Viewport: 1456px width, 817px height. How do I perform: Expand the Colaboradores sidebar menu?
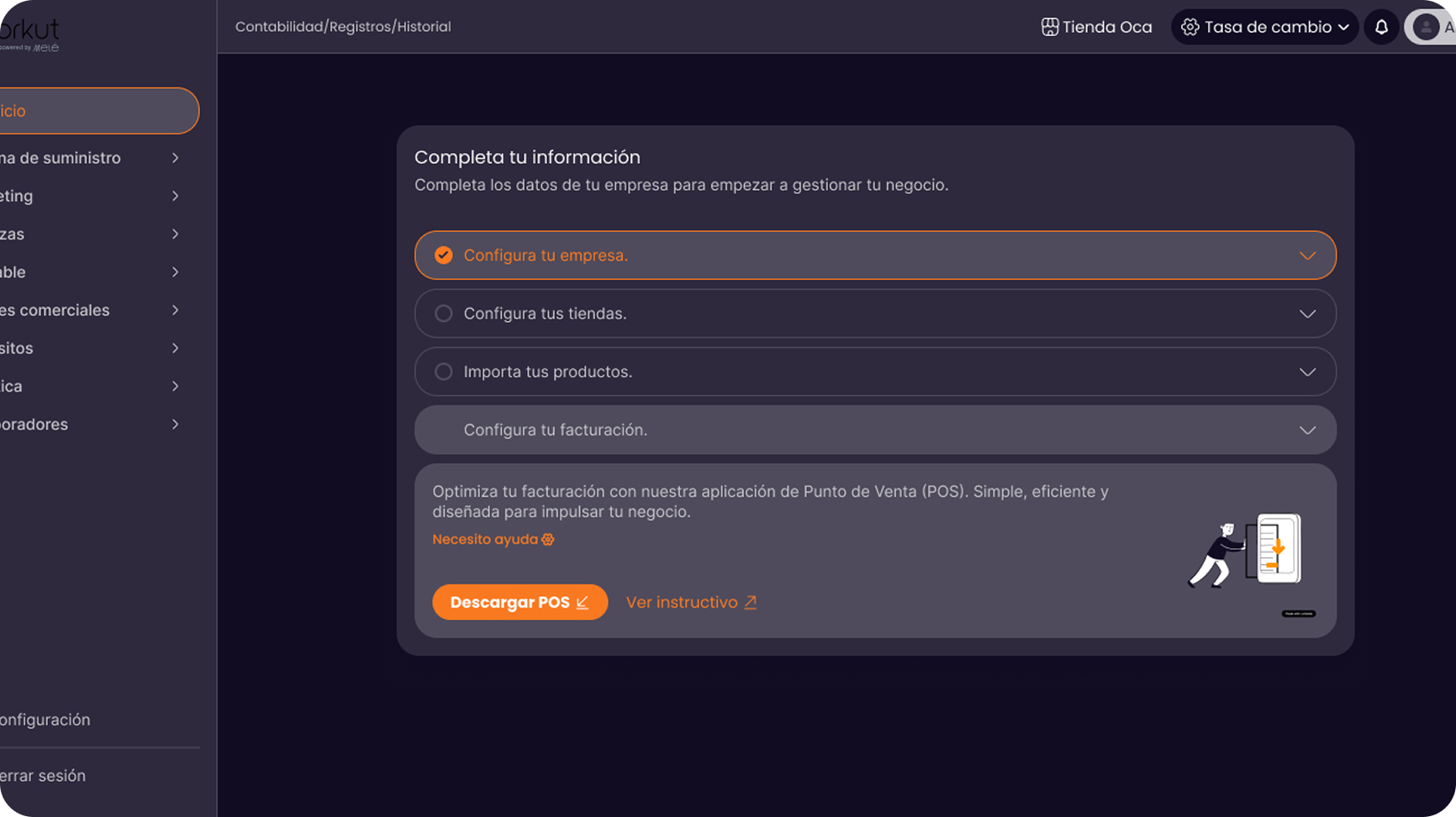click(175, 424)
